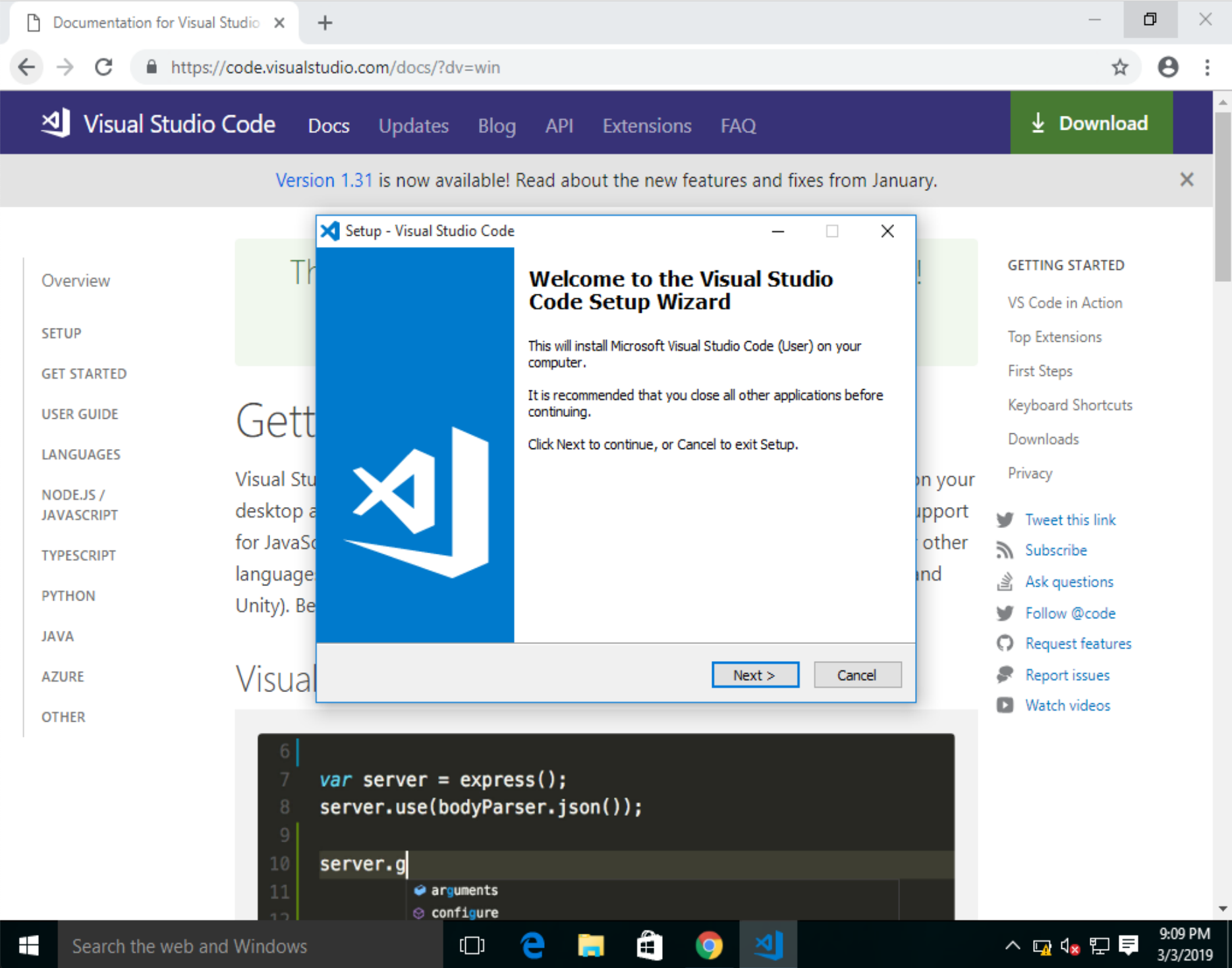The width and height of the screenshot is (1232, 968).
Task: Expand the PYTHON sidebar section
Action: coord(69,596)
